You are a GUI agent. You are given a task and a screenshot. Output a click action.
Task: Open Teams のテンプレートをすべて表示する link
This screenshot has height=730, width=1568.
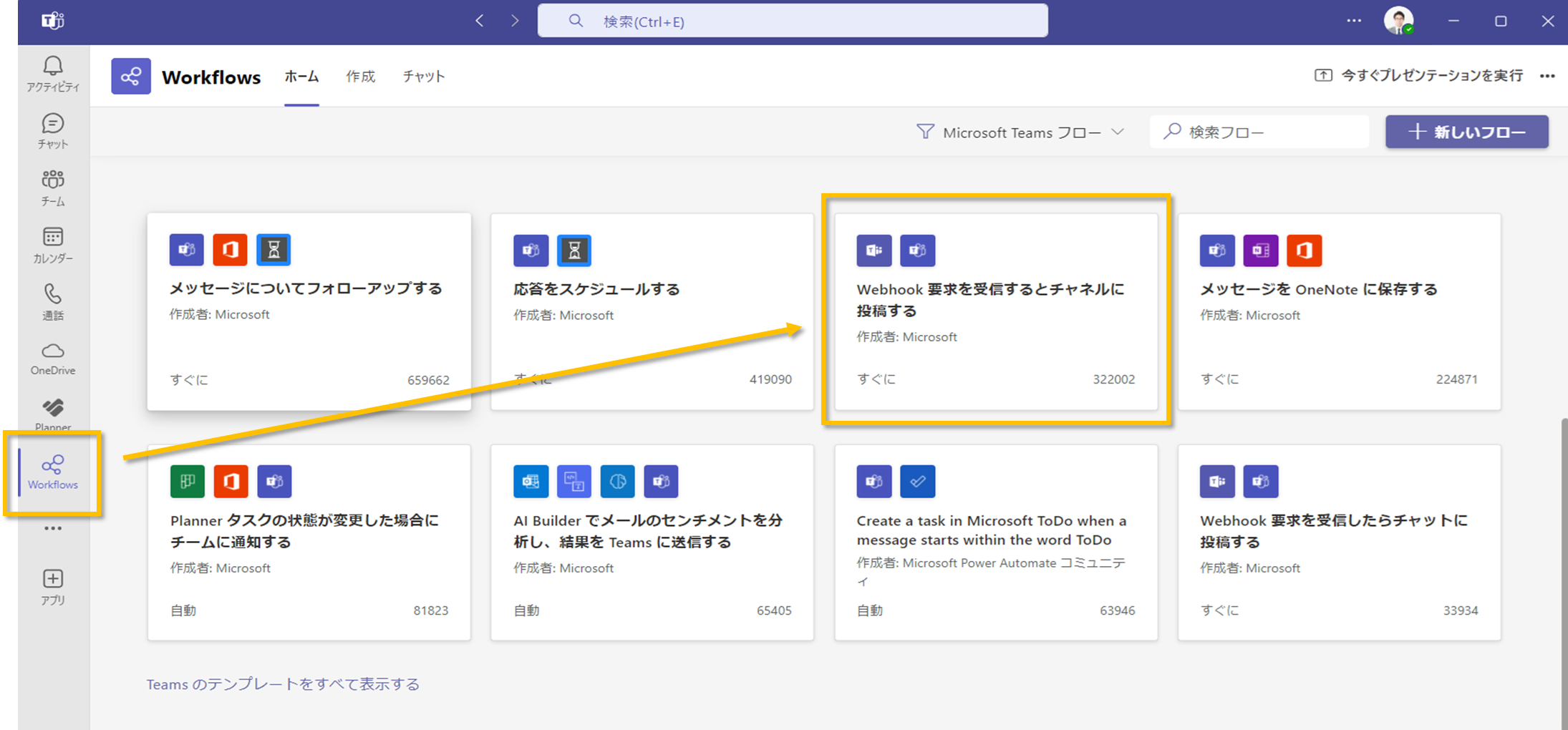(x=283, y=684)
